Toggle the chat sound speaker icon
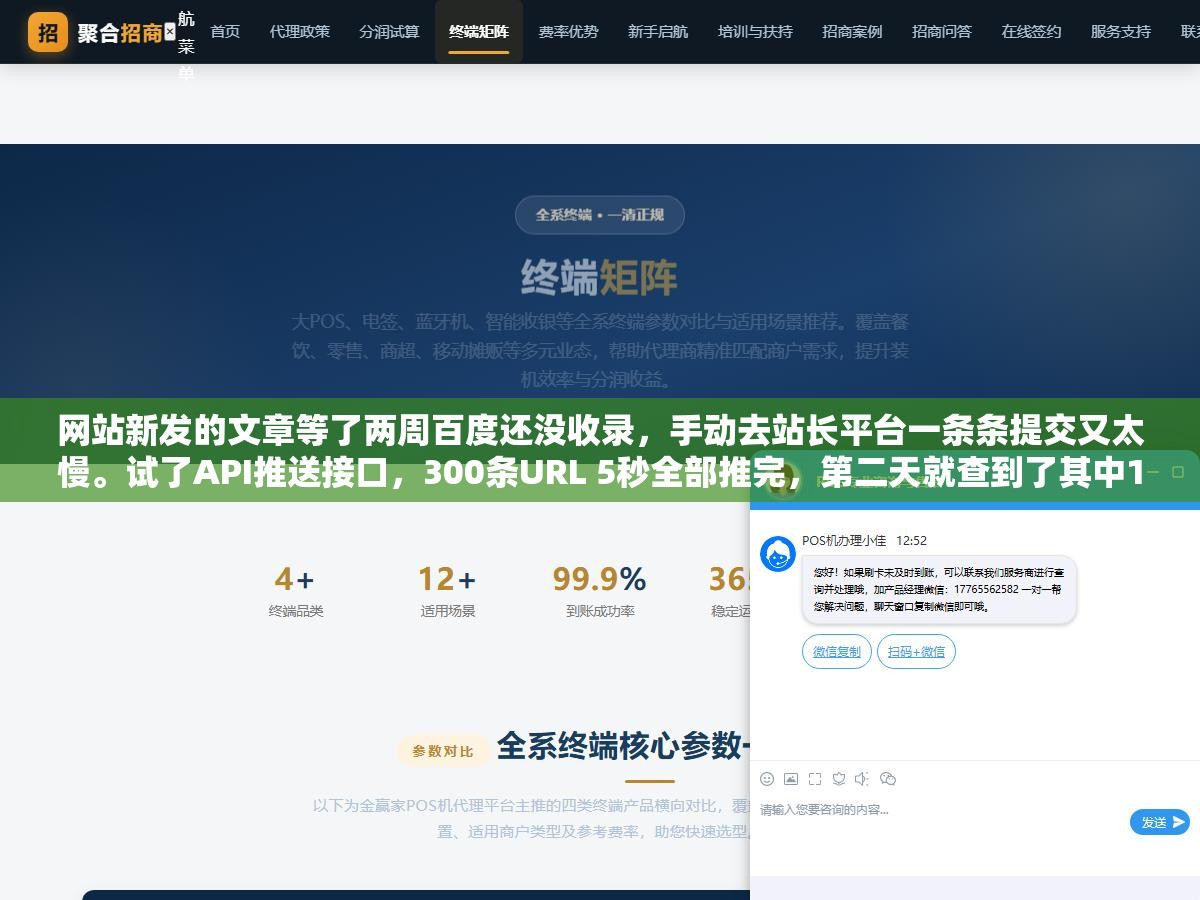 862,779
